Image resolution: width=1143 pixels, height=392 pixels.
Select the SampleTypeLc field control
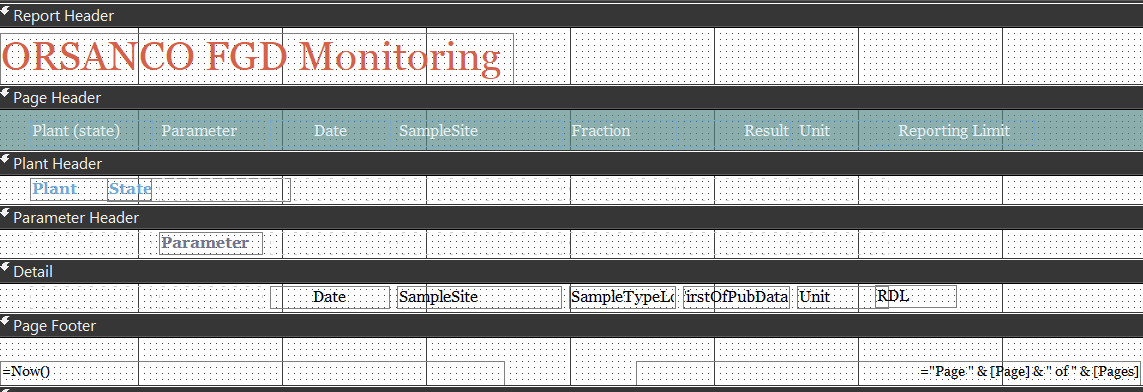pyautogui.click(x=623, y=297)
